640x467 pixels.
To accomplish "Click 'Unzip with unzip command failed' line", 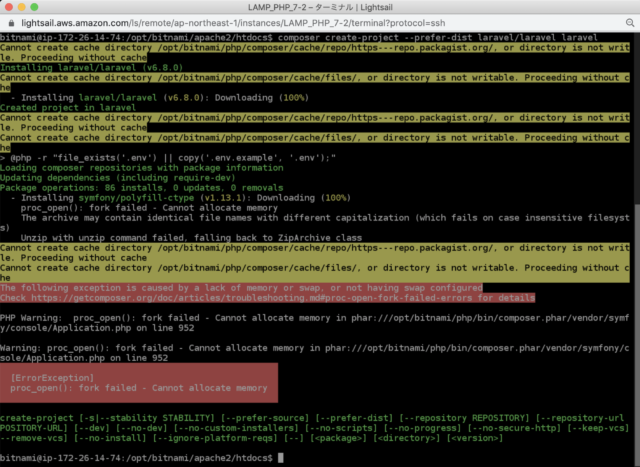I will 191,238.
